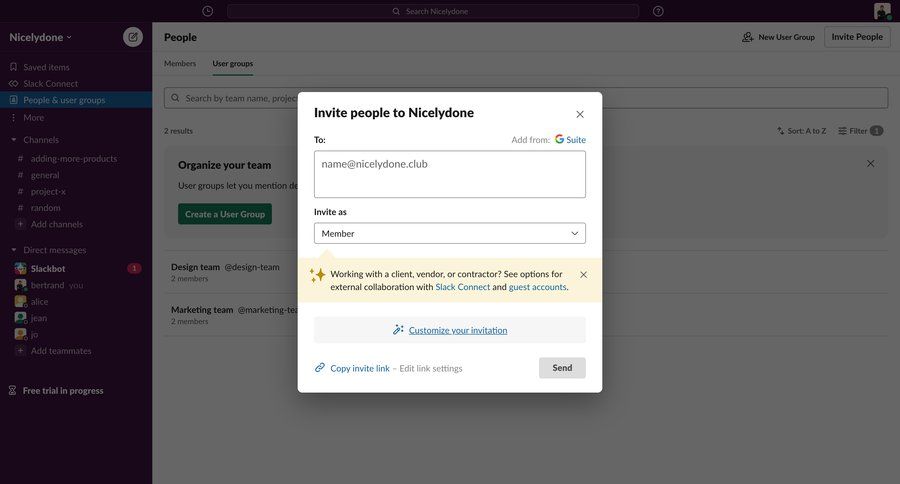The height and width of the screenshot is (484, 900).
Task: Click the Slackbot unread badge
Action: tap(134, 268)
